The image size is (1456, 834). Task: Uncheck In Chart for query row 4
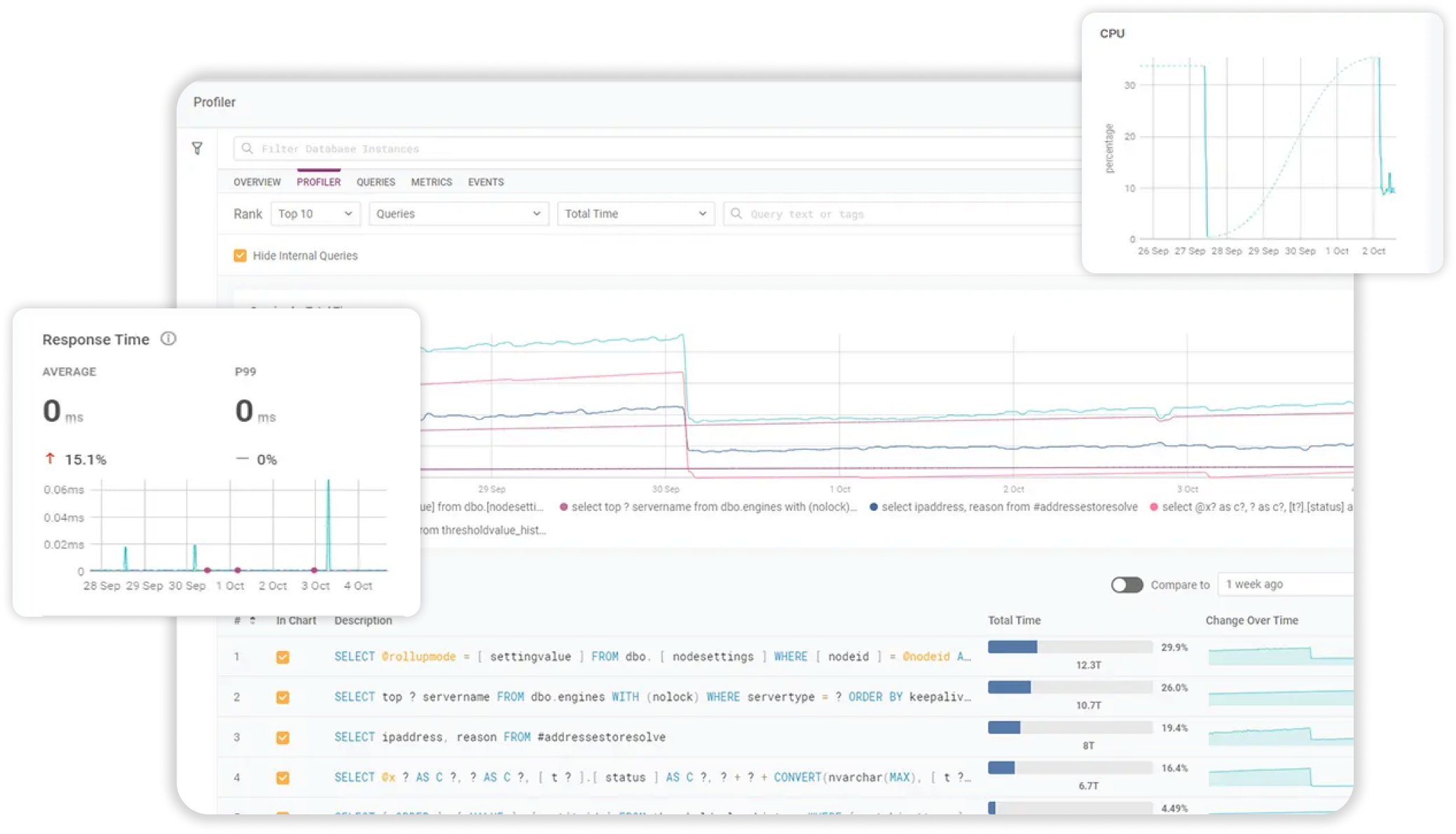[283, 777]
